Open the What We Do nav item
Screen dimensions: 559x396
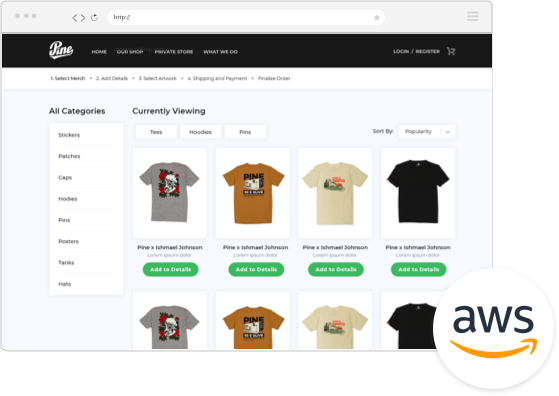point(220,52)
